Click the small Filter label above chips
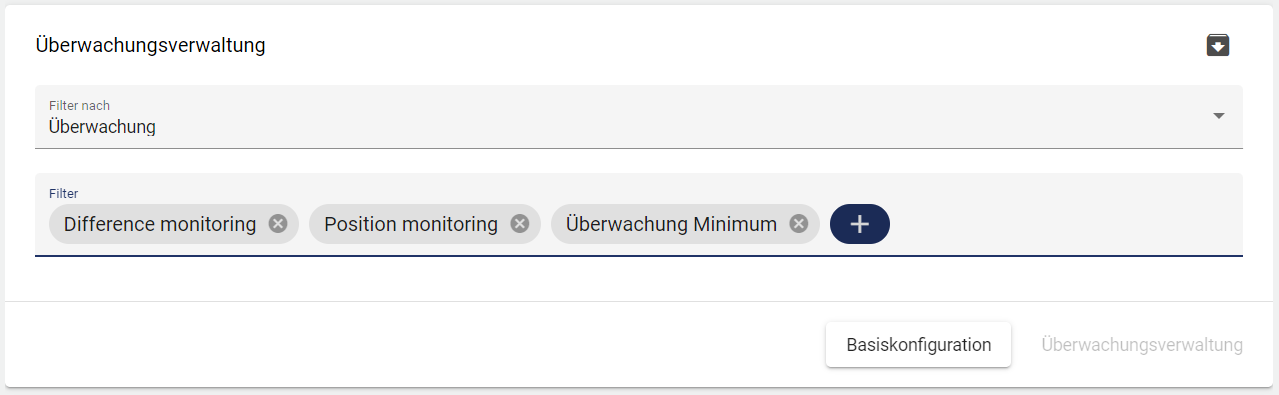The height and width of the screenshot is (395, 1279). pos(63,192)
